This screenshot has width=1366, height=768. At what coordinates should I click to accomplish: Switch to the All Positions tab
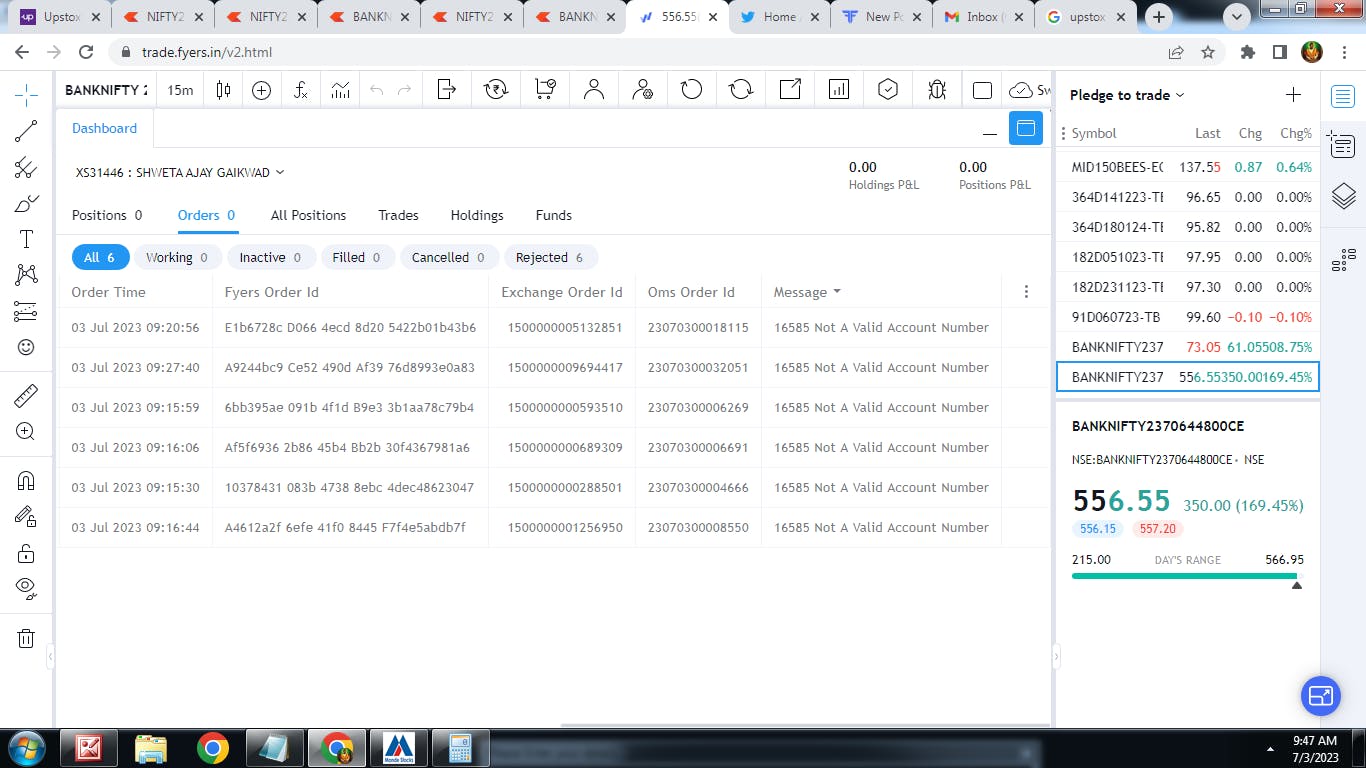[308, 215]
